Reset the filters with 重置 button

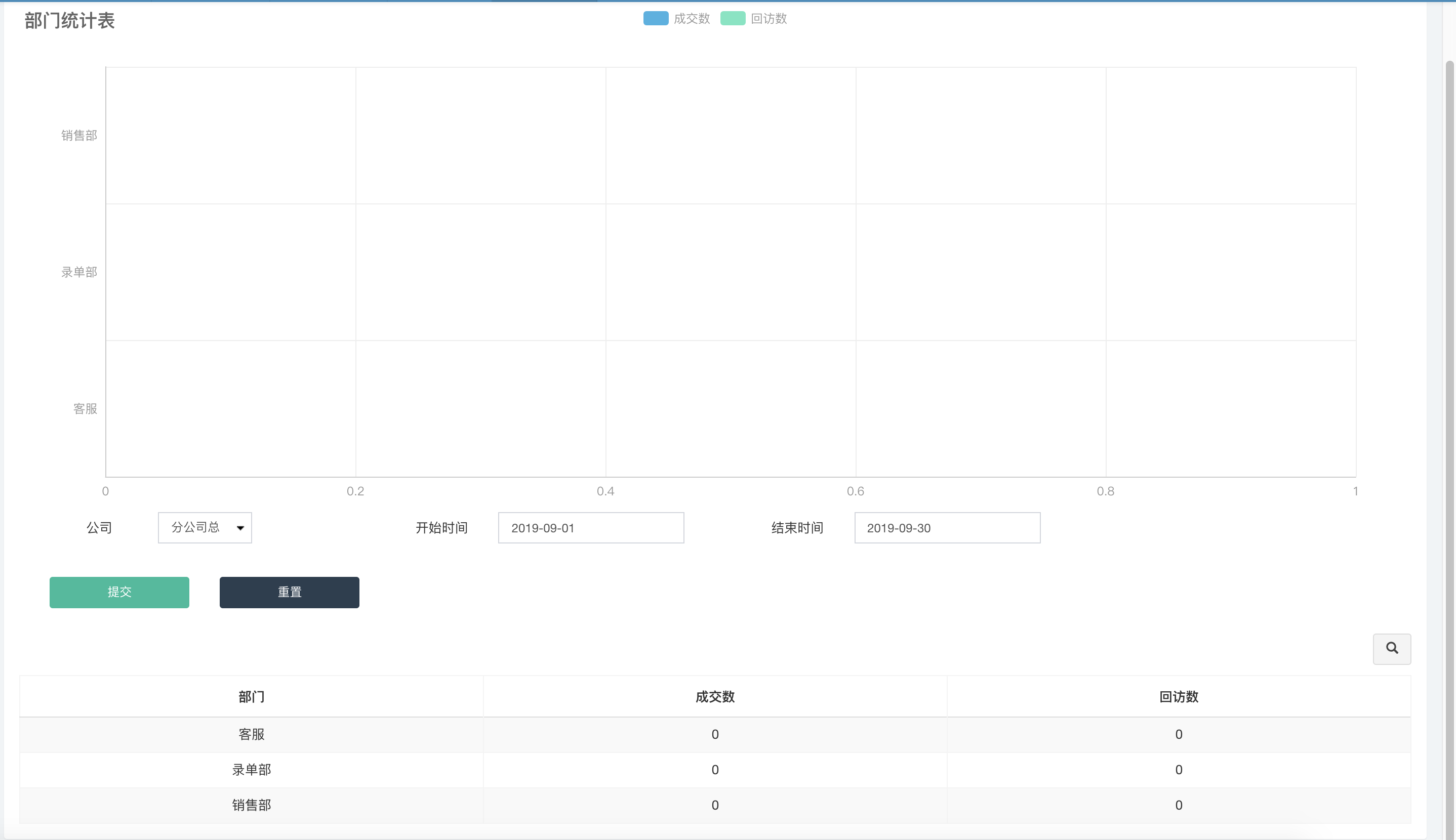click(289, 592)
